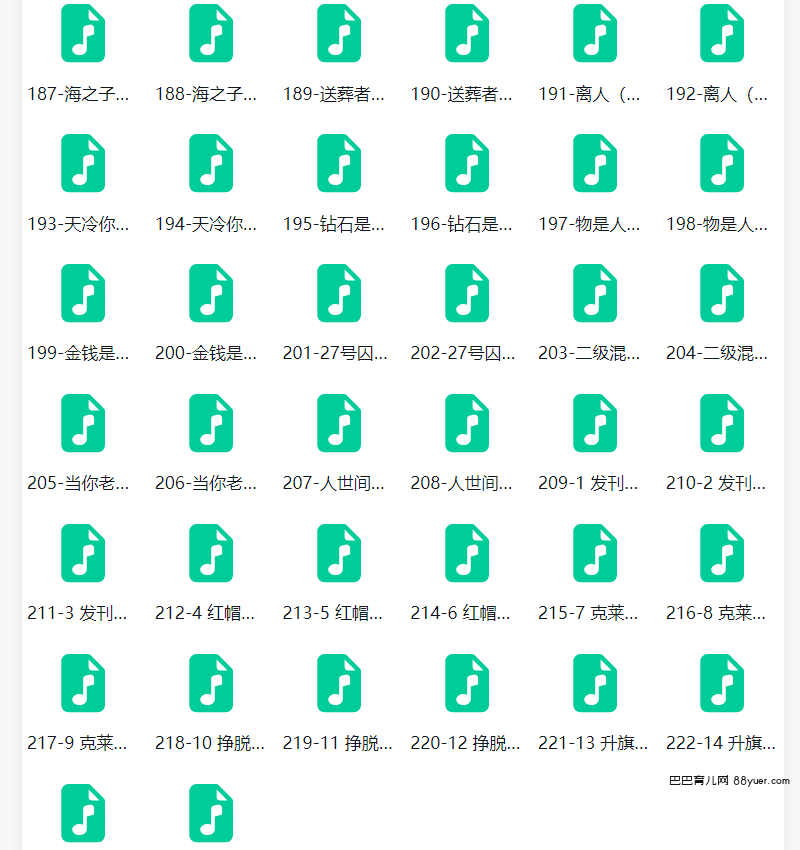Click the 192-离人 music file icon
This screenshot has width=800, height=850.
coord(722,33)
